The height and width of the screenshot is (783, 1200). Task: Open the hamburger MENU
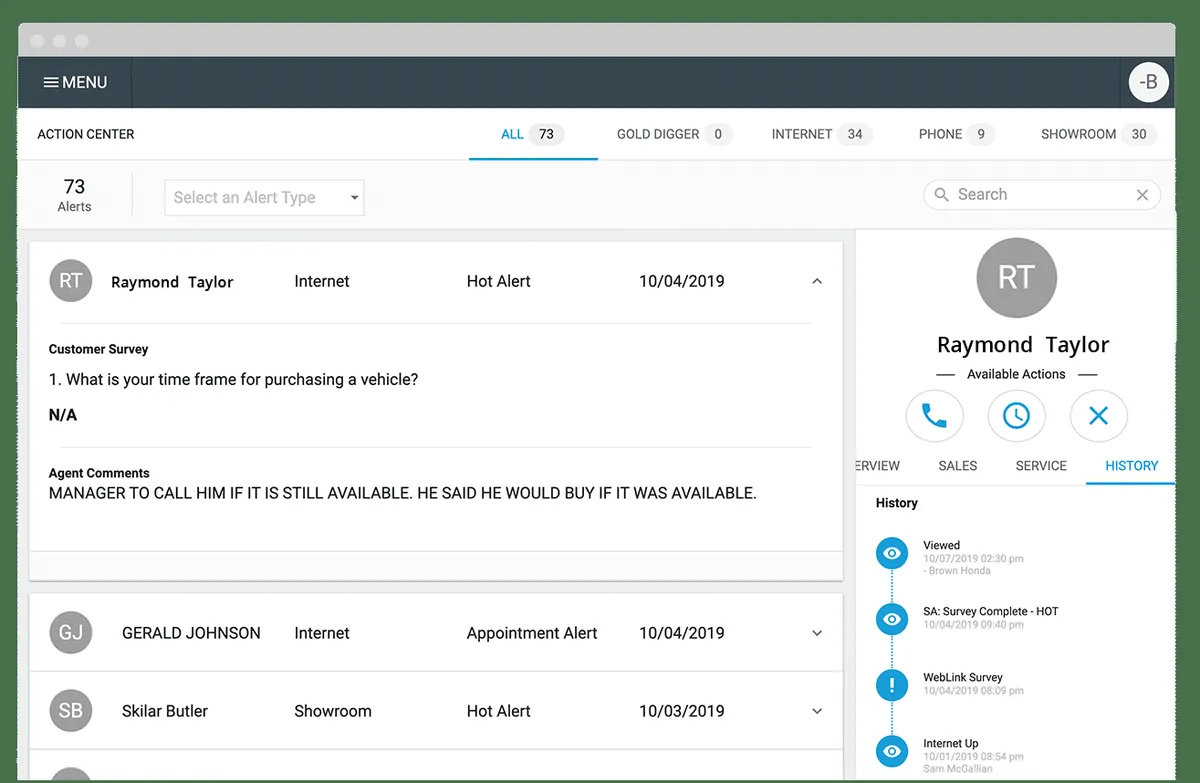(75, 82)
